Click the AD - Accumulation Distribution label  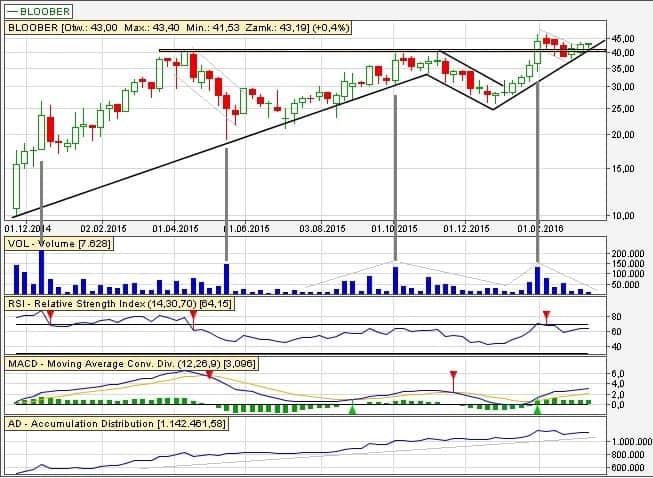pyautogui.click(x=116, y=424)
